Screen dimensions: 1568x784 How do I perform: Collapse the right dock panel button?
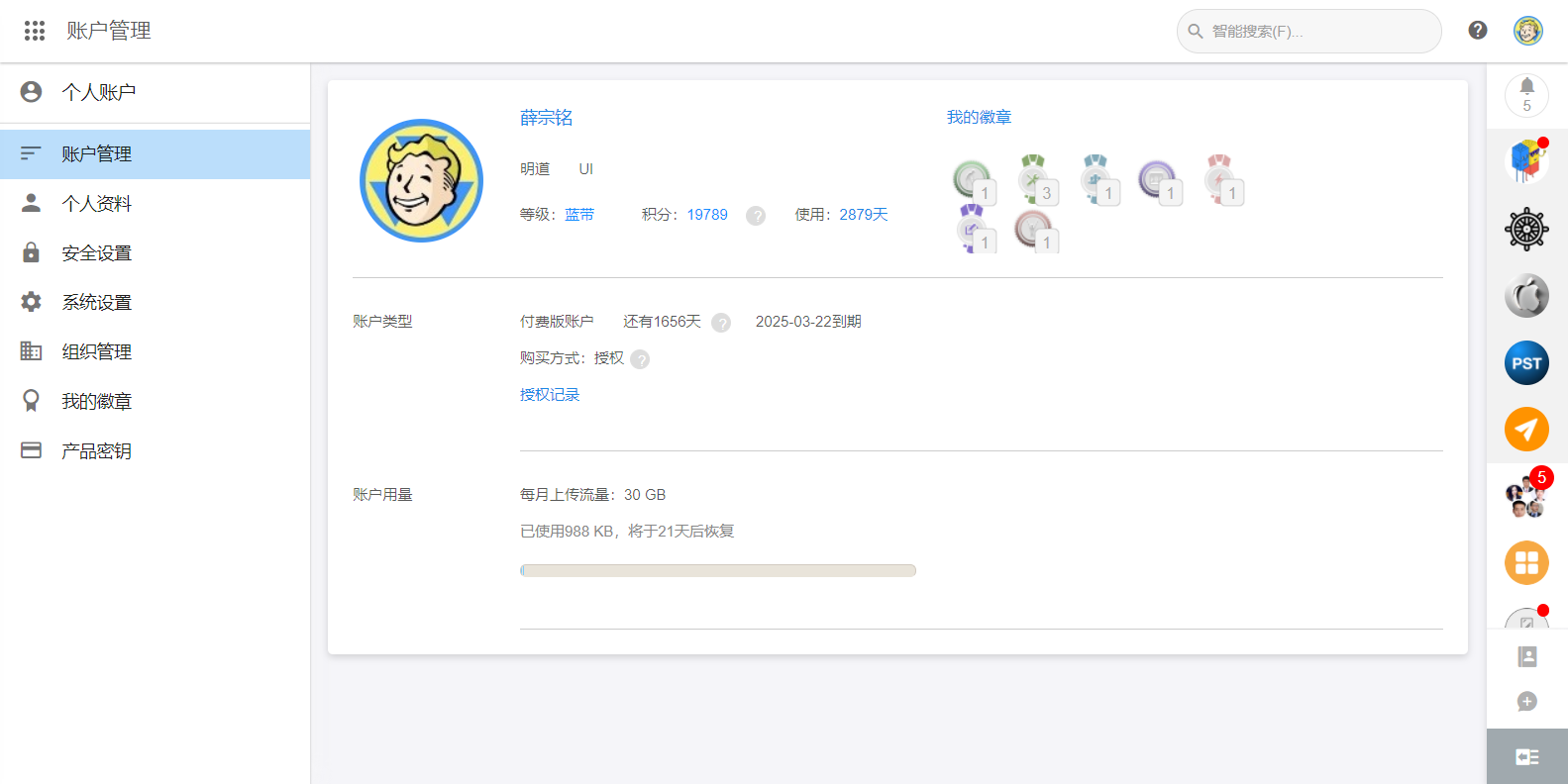point(1527,756)
